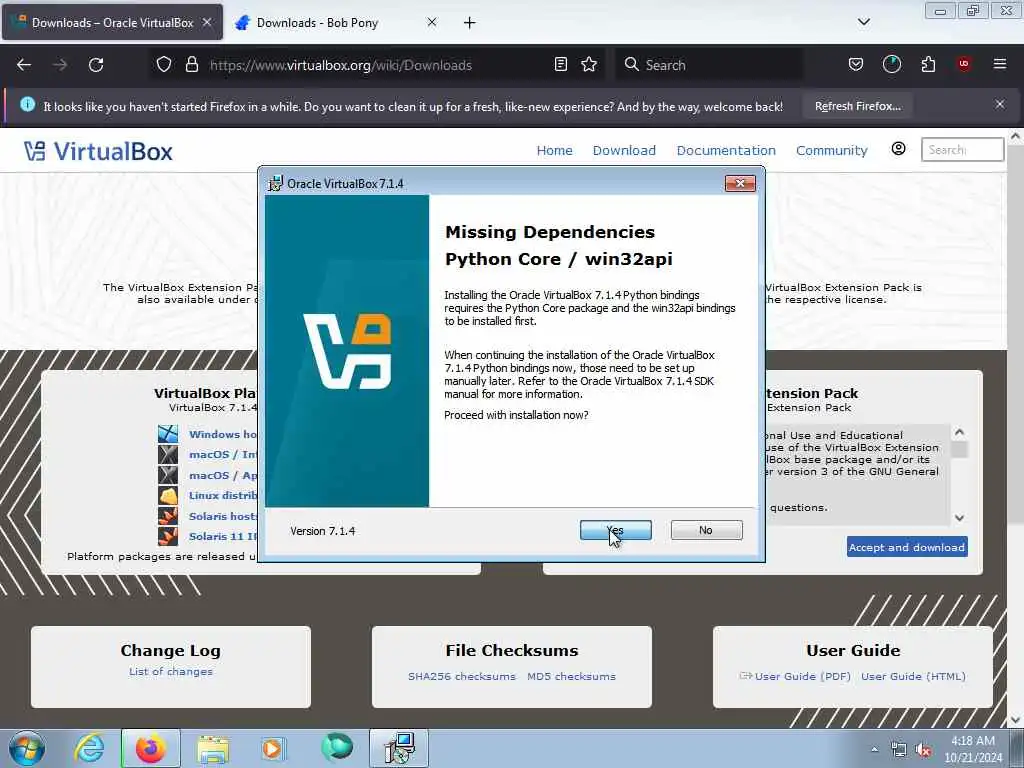Open User Guide (HTML) link
The image size is (1024, 768).
913,677
